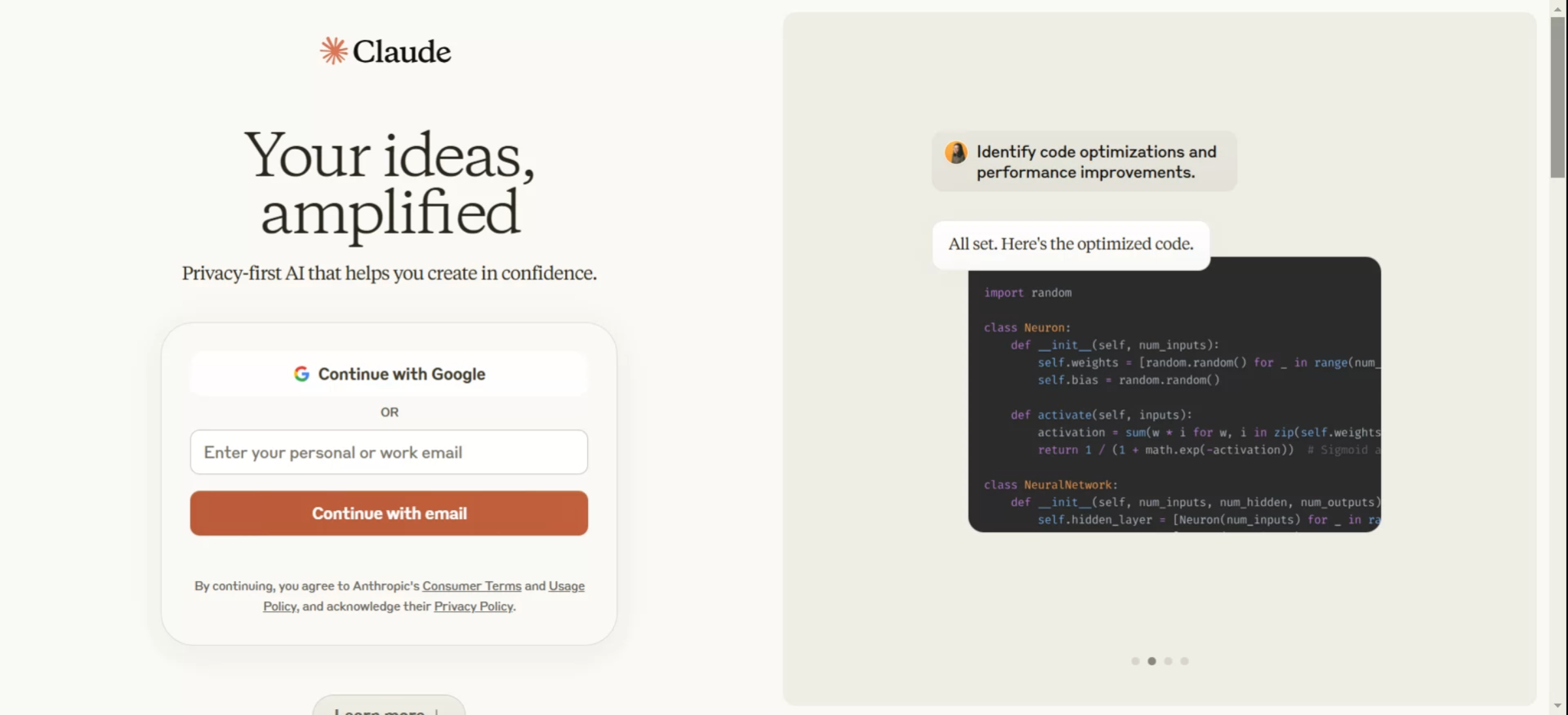Click the scrollbar down arrow
1568x715 pixels.
click(1558, 705)
